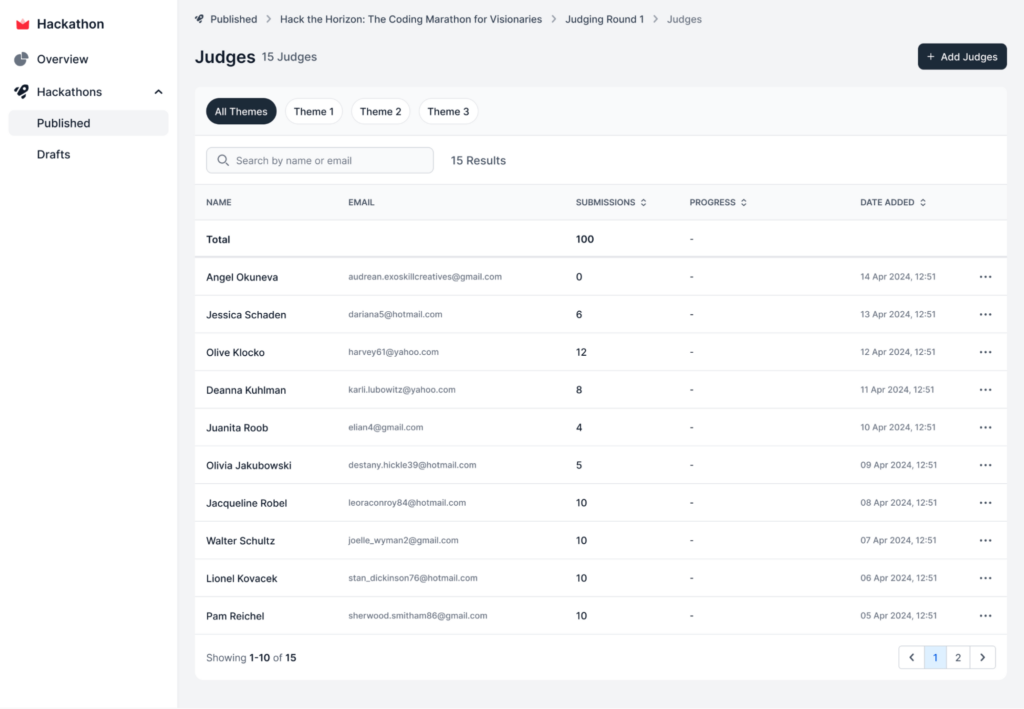Select the Theme 3 filter
This screenshot has height=709, width=1024.
pos(448,112)
